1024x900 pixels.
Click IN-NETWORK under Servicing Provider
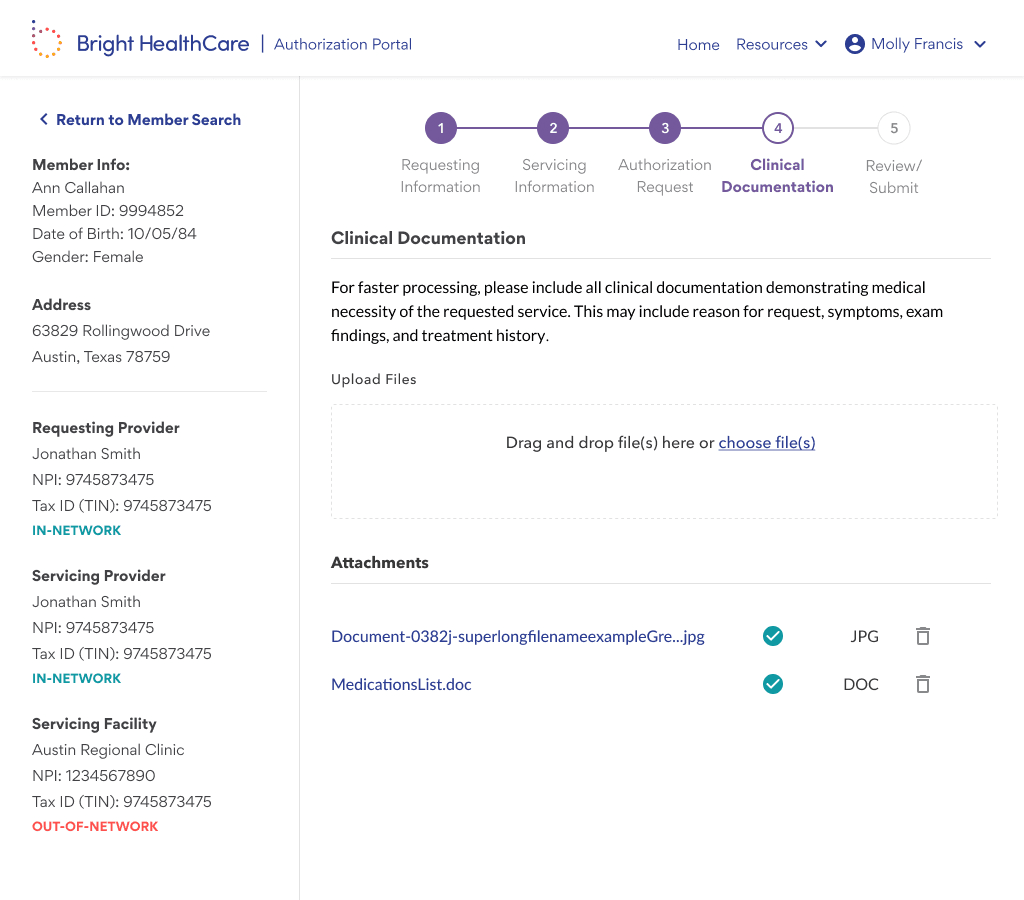76,678
